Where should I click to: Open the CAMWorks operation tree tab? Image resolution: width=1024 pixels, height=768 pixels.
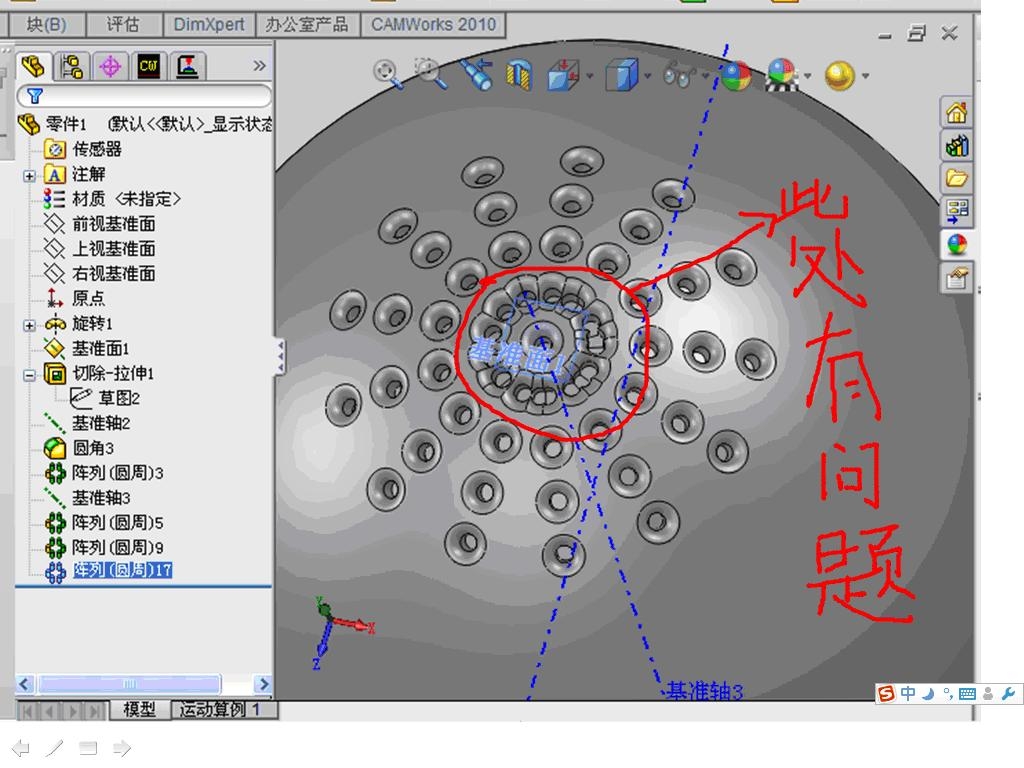187,66
